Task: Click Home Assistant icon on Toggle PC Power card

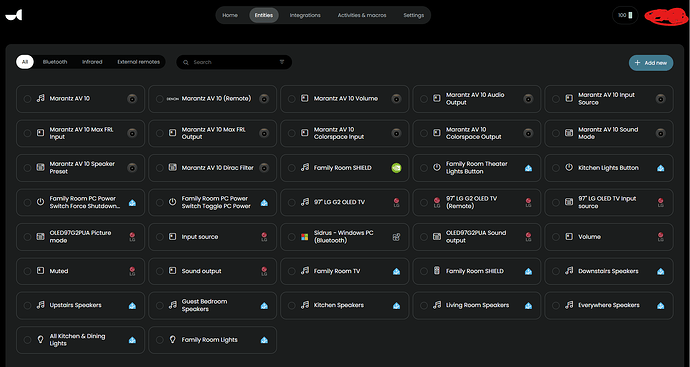Action: coord(264,203)
